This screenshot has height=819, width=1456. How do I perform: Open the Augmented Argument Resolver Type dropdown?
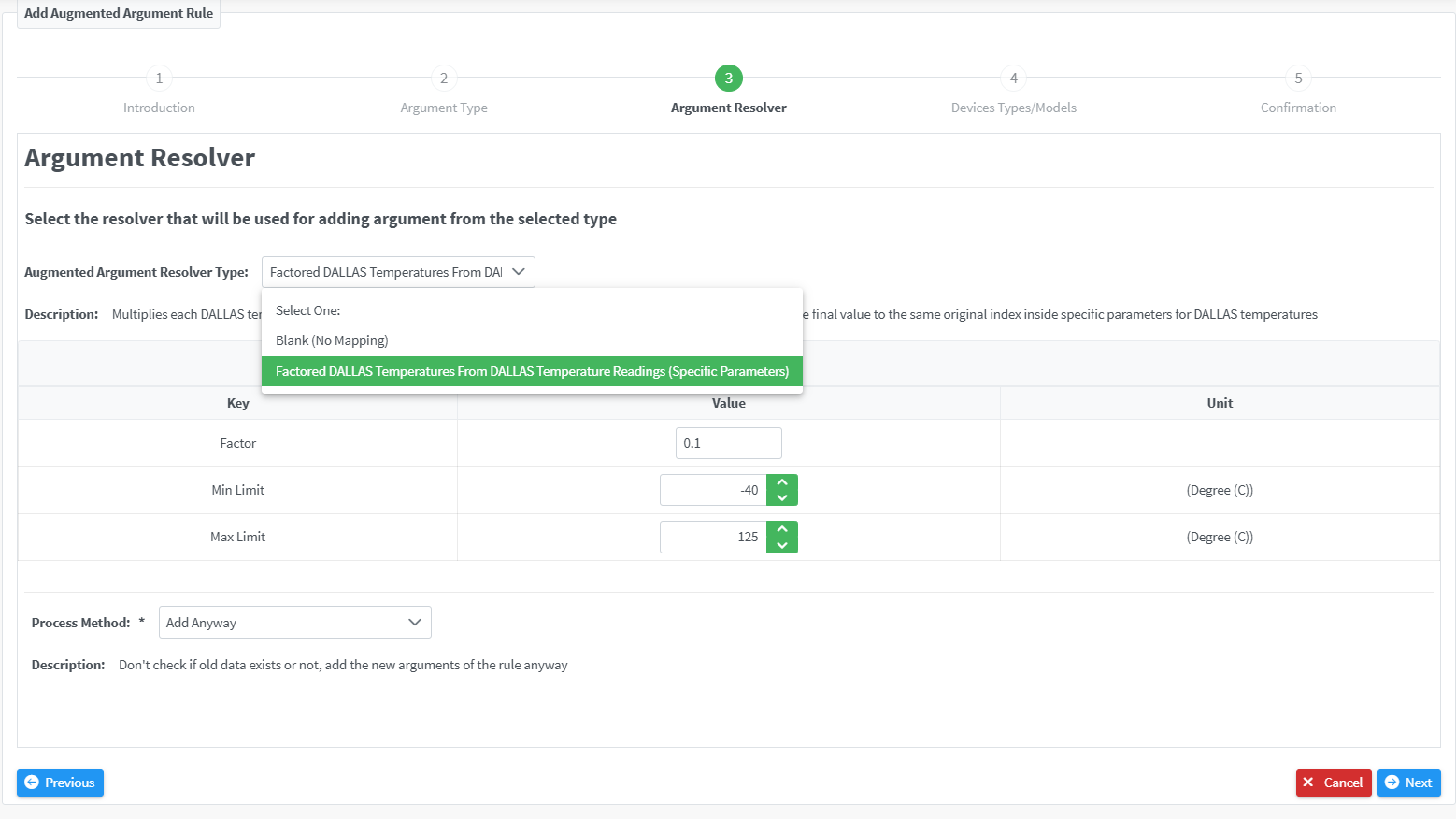[398, 272]
